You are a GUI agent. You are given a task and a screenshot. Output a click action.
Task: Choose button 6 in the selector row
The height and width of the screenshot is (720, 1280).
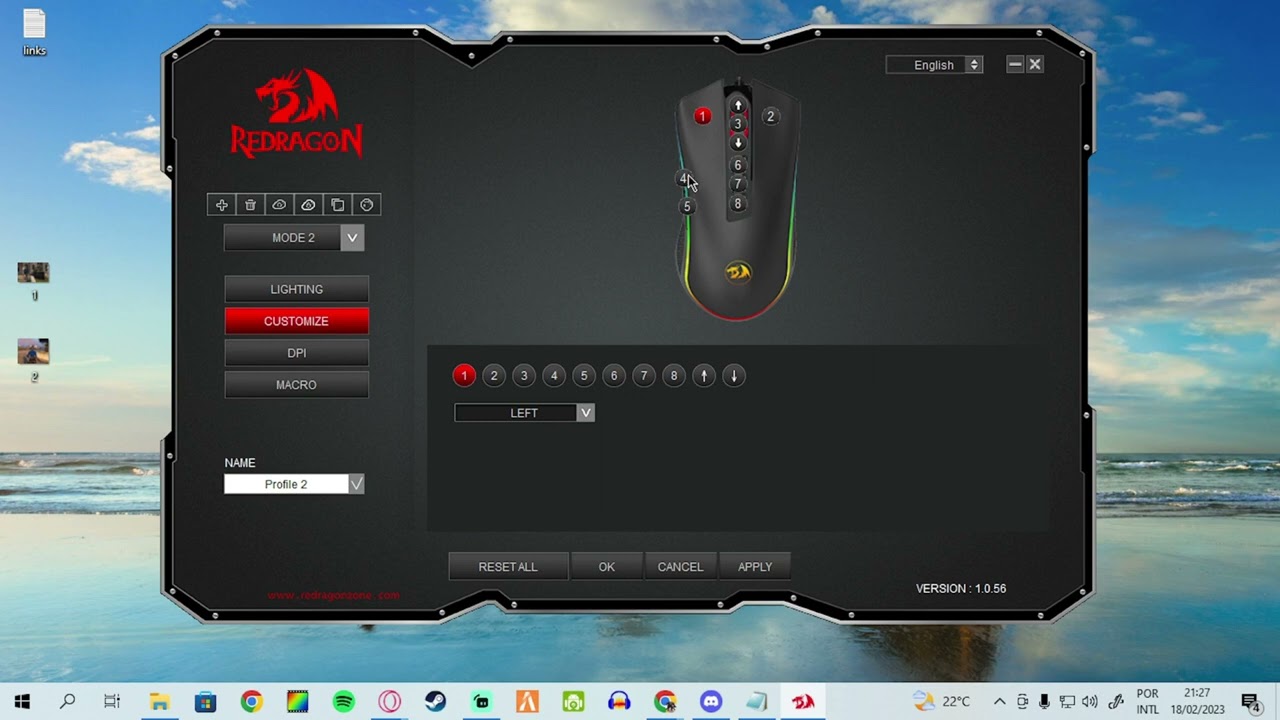point(614,376)
